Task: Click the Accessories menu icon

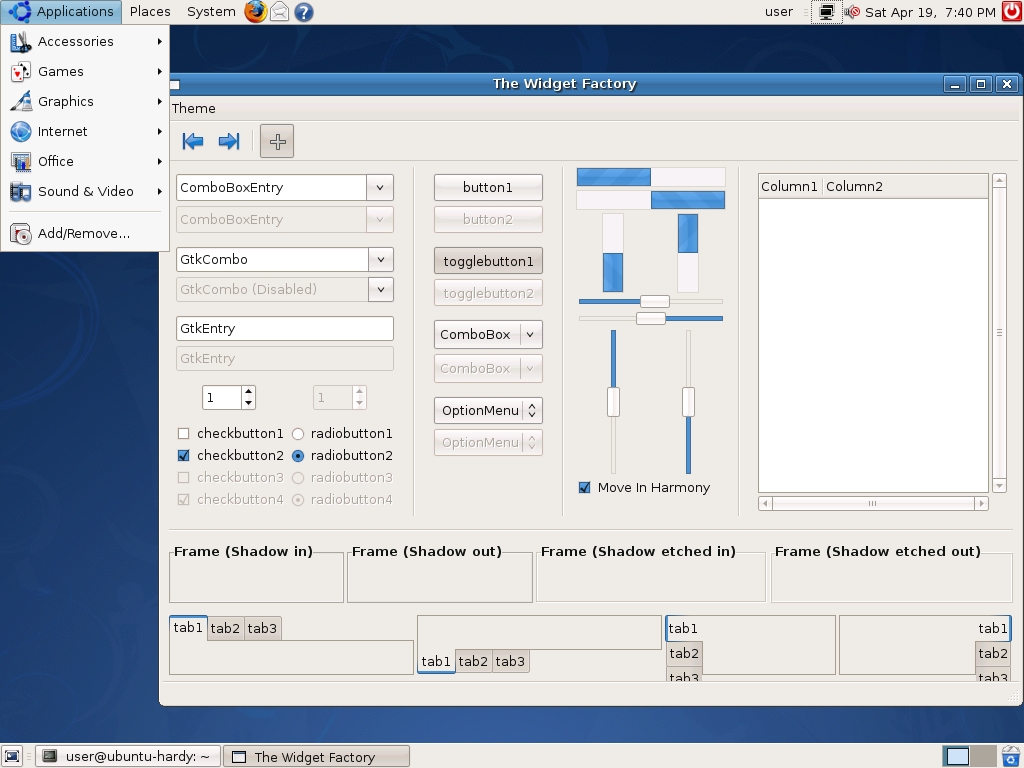Action: point(21,42)
